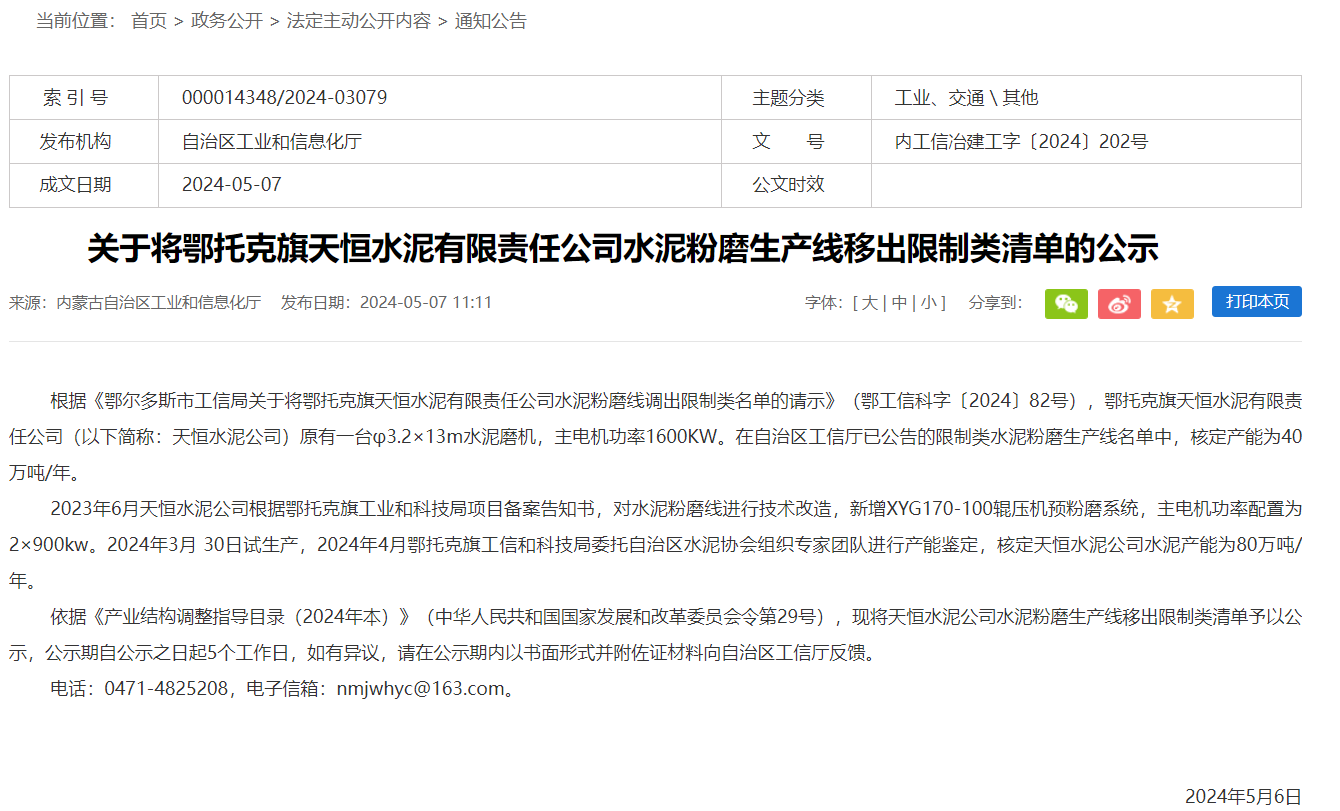Screen dimensions: 1340x811
Task: Share the notice to Weibo
Action: tap(1119, 304)
